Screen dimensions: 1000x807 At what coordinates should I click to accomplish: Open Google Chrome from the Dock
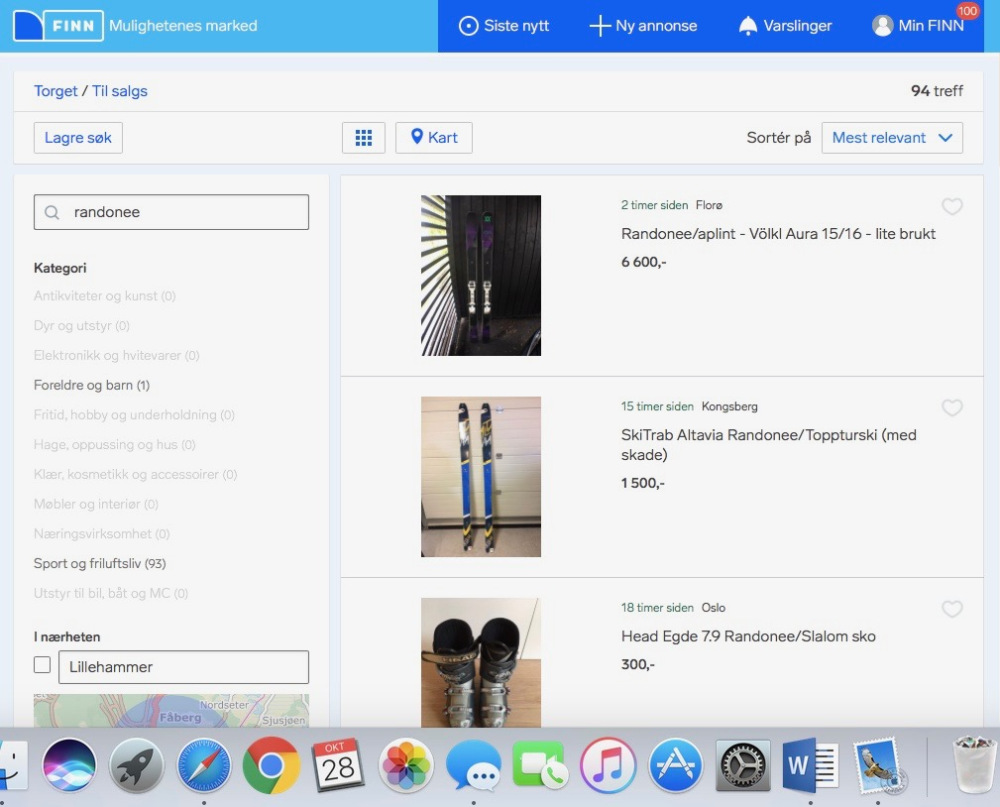coord(271,765)
